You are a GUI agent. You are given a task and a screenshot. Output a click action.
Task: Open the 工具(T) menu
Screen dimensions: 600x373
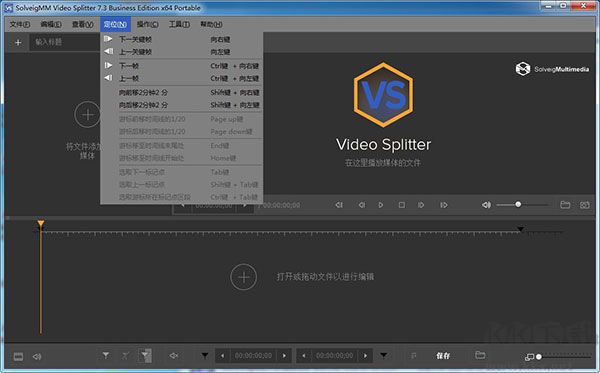coord(179,24)
